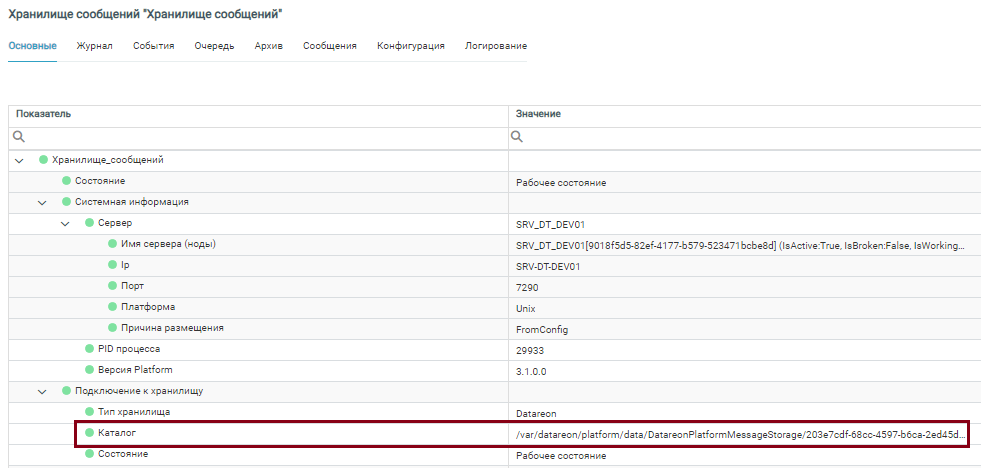Click the Значение column header
The height and width of the screenshot is (468, 981).
pyautogui.click(x=538, y=114)
